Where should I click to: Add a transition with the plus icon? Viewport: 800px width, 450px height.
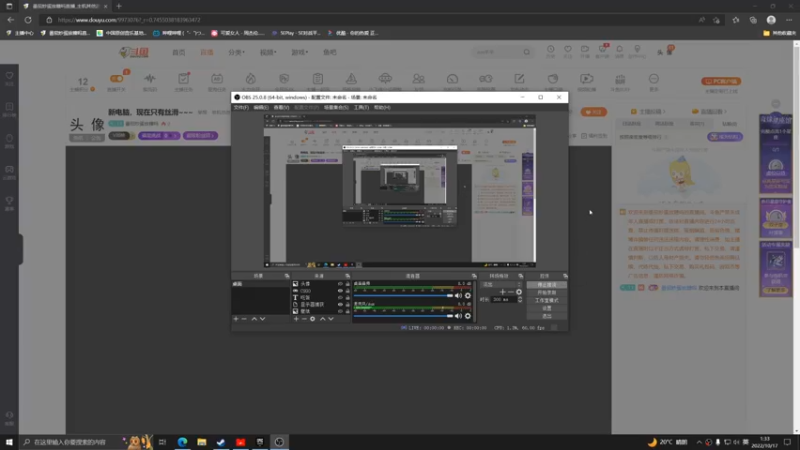[x=503, y=292]
